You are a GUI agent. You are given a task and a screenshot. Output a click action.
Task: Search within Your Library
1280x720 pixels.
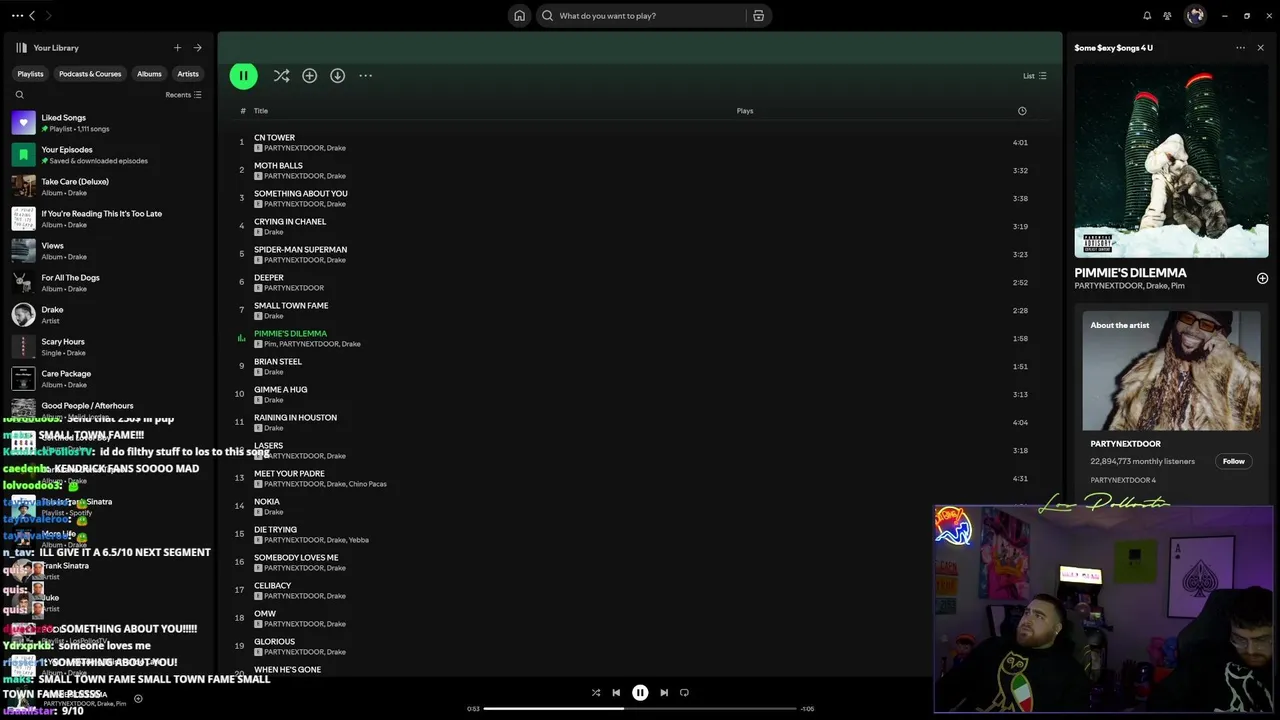click(19, 95)
